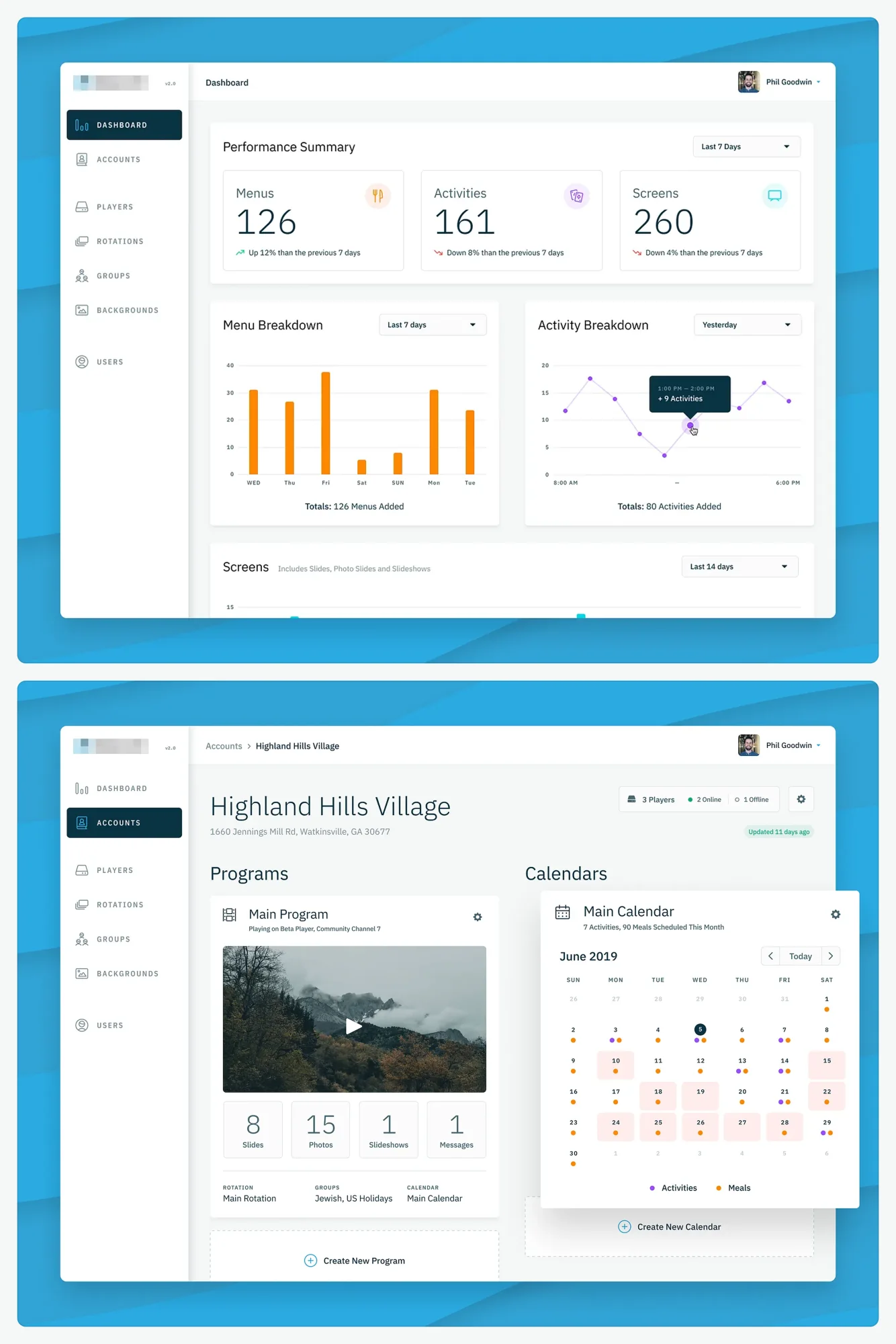Go to the previous month in Main Calendar
The height and width of the screenshot is (1344, 896).
pyautogui.click(x=770, y=956)
